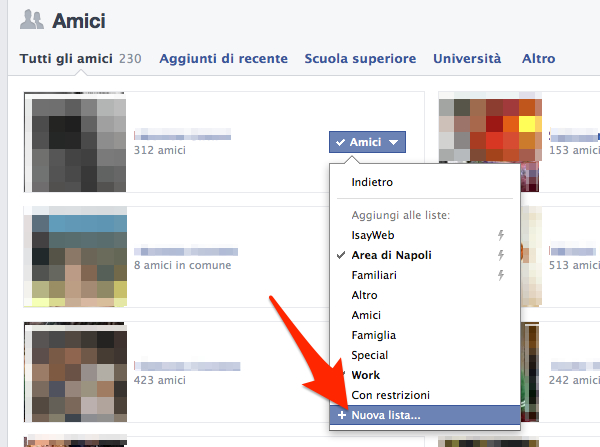Open blurred name link above 423 amici
The height and width of the screenshot is (447, 600).
187,366
